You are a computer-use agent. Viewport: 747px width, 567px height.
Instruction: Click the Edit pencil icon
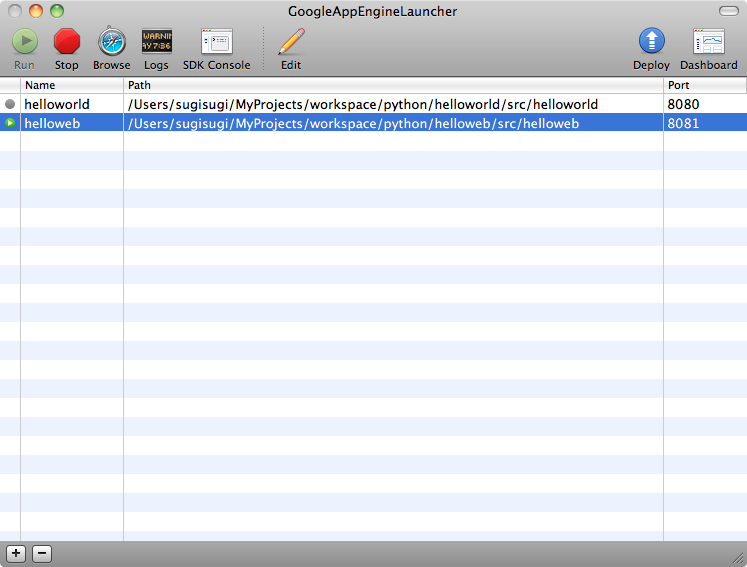click(291, 41)
